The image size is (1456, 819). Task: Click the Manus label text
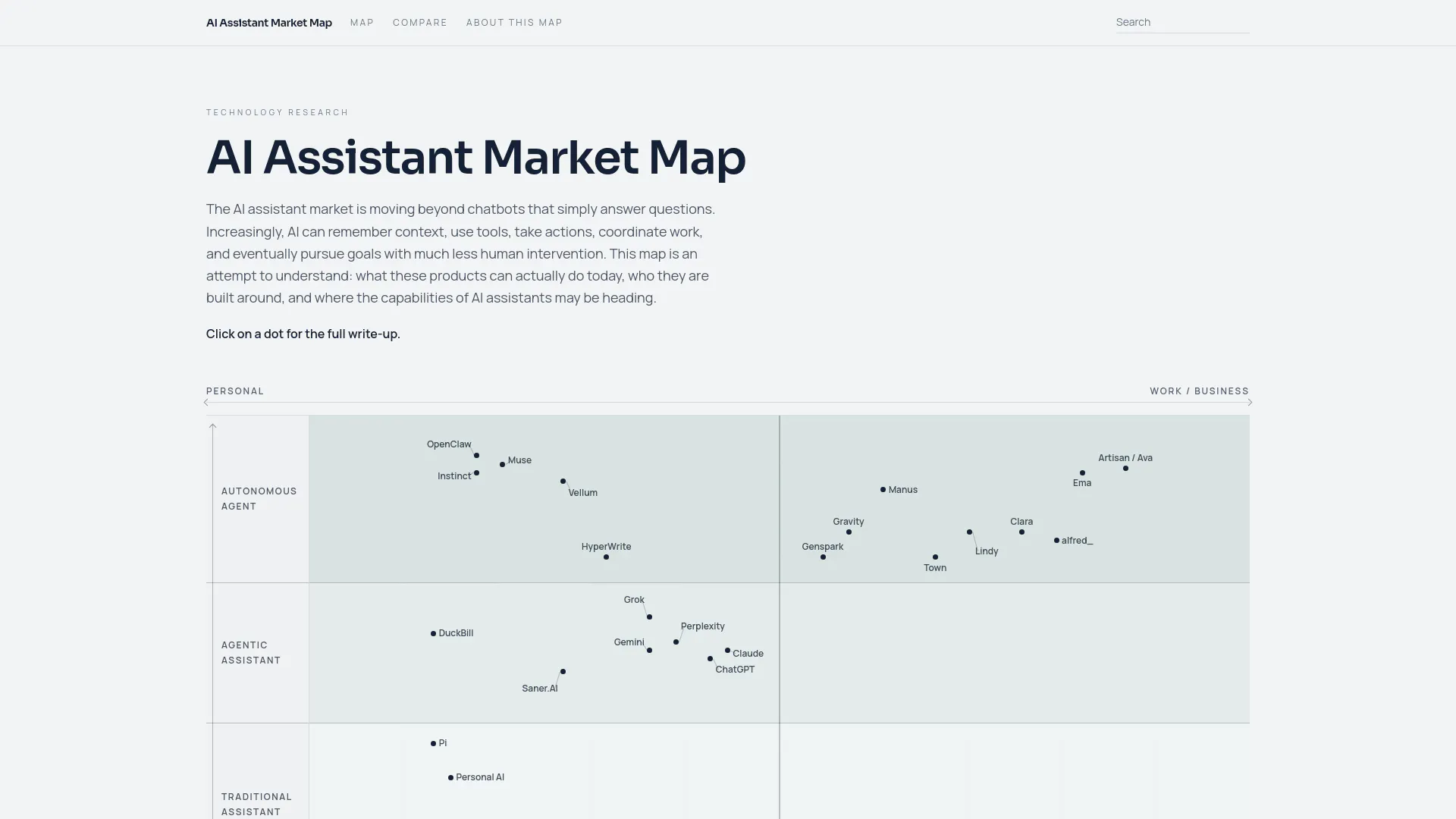pos(902,490)
